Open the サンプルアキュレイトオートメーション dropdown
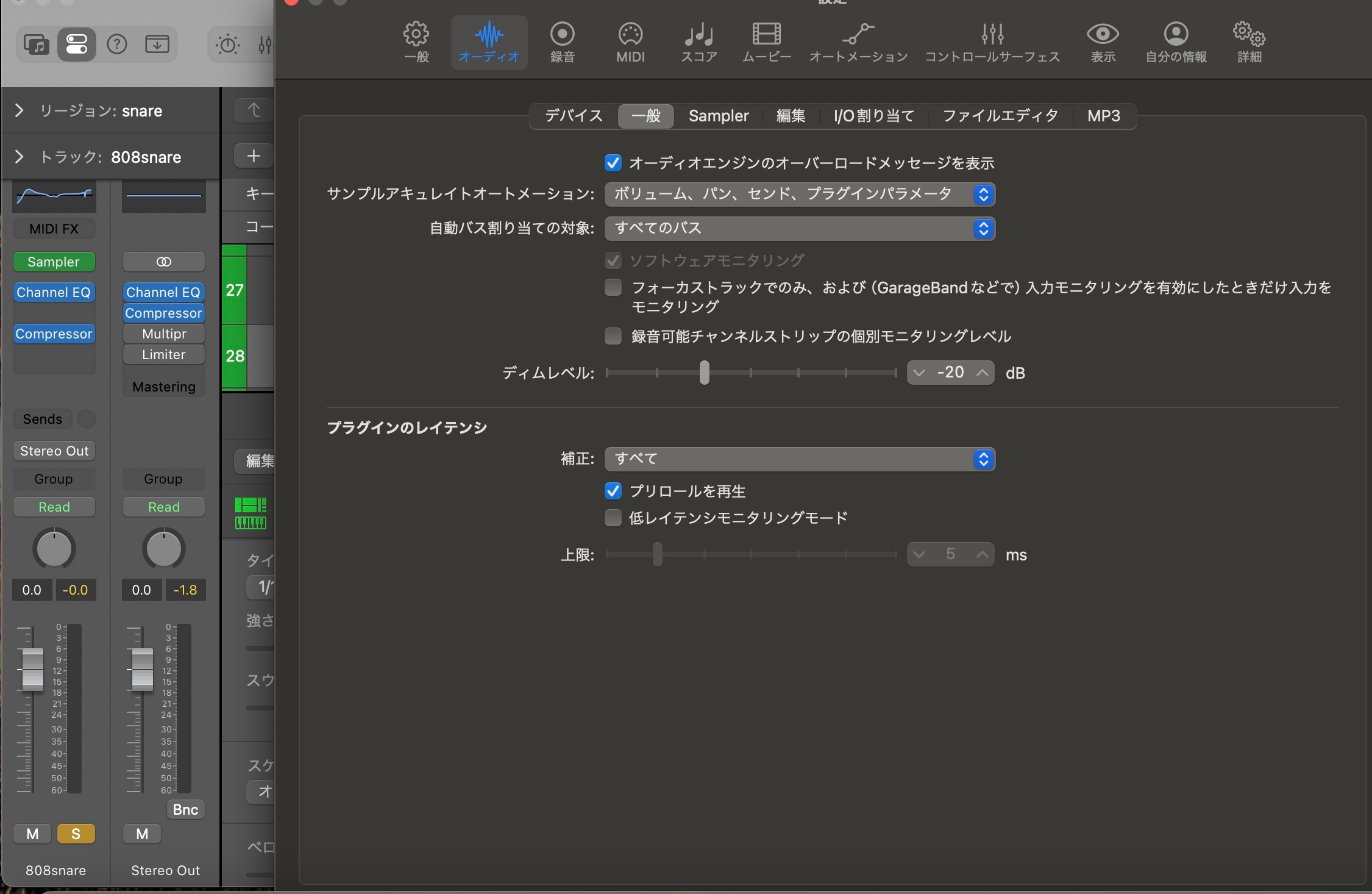The height and width of the screenshot is (894, 1372). (x=799, y=194)
